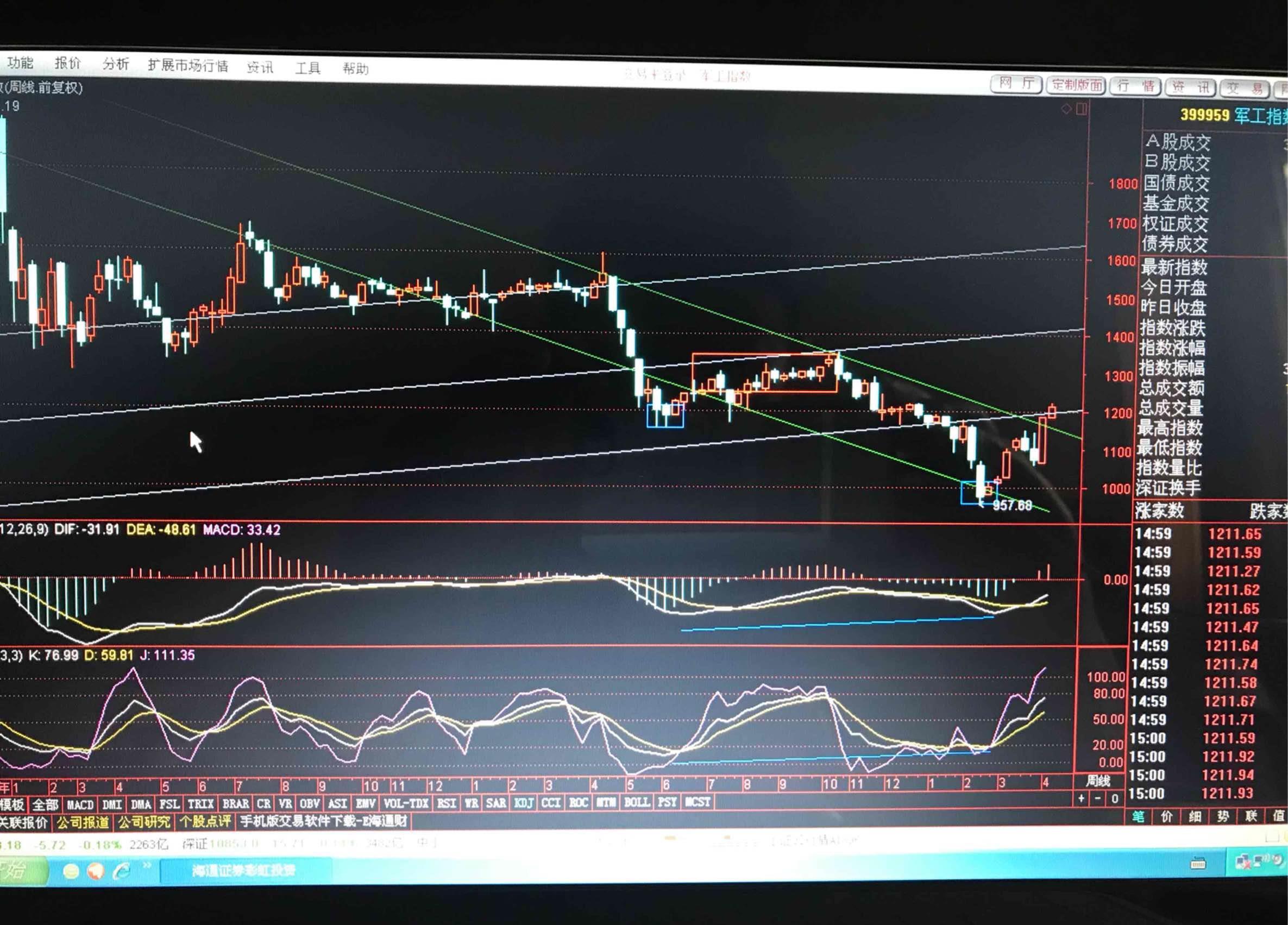Switch to the DMA indicator tab
1288x925 pixels.
(141, 804)
